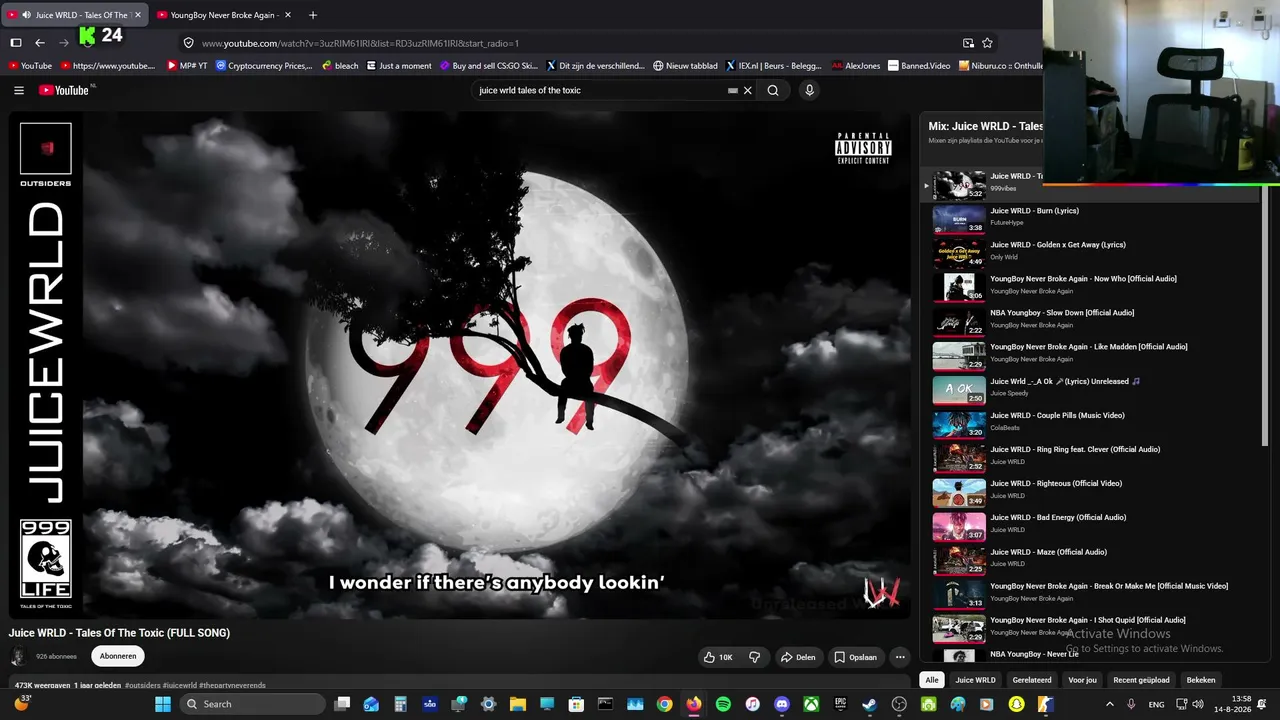Open the Banned.Video bookmark

pyautogui.click(x=919, y=66)
